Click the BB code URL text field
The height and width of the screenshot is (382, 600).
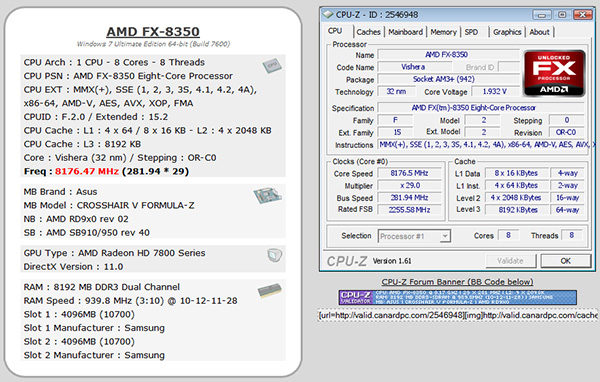pyautogui.click(x=457, y=315)
